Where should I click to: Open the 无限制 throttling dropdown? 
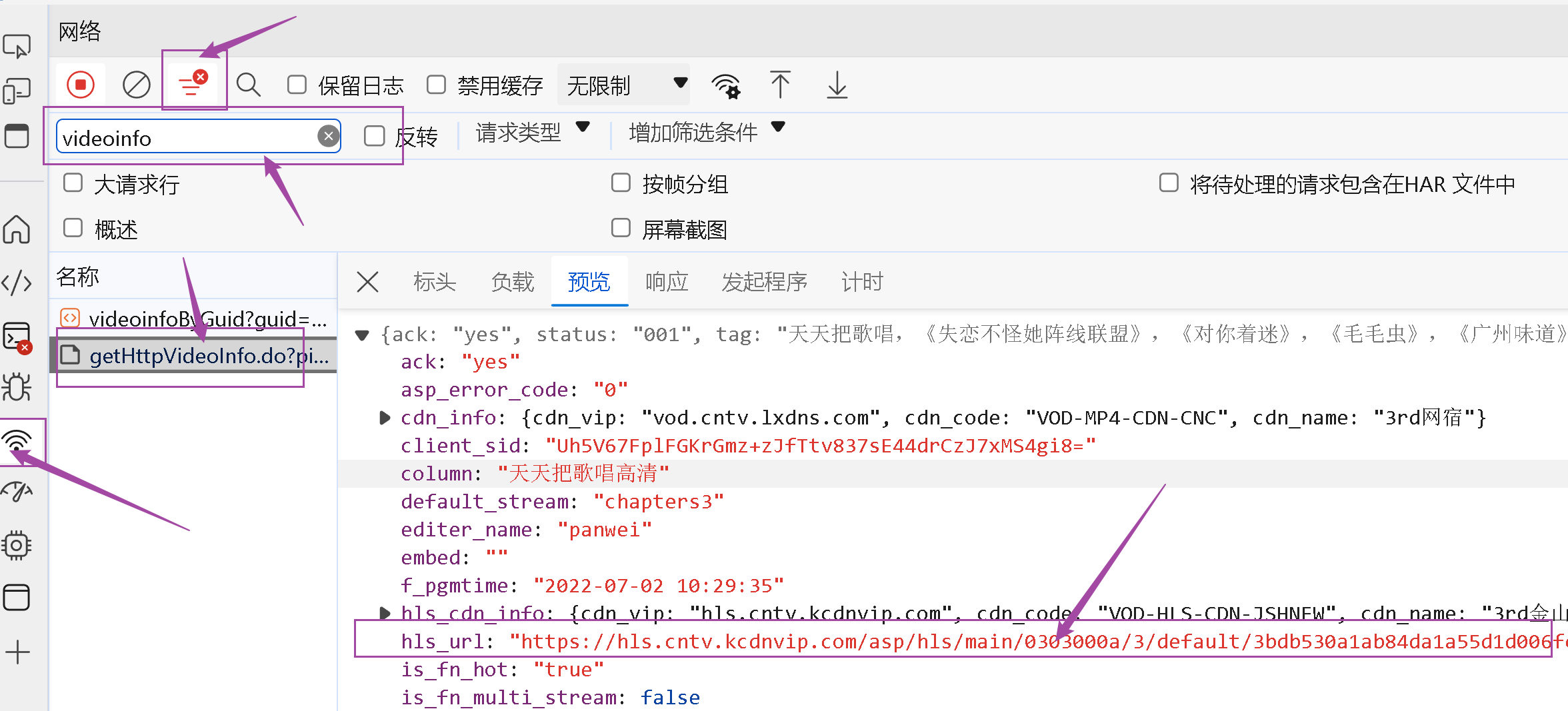click(x=623, y=85)
